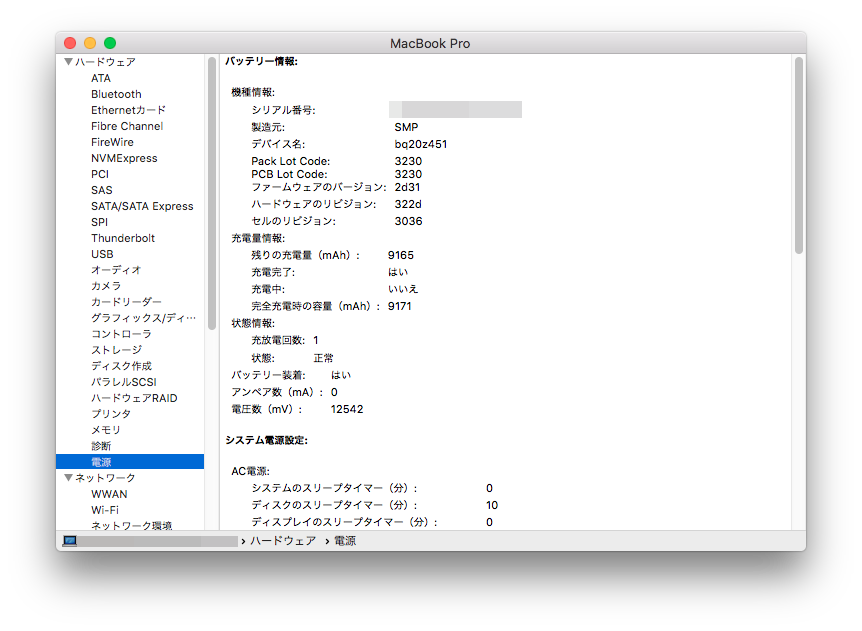
Task: Zoom the window with green button
Action: (110, 43)
